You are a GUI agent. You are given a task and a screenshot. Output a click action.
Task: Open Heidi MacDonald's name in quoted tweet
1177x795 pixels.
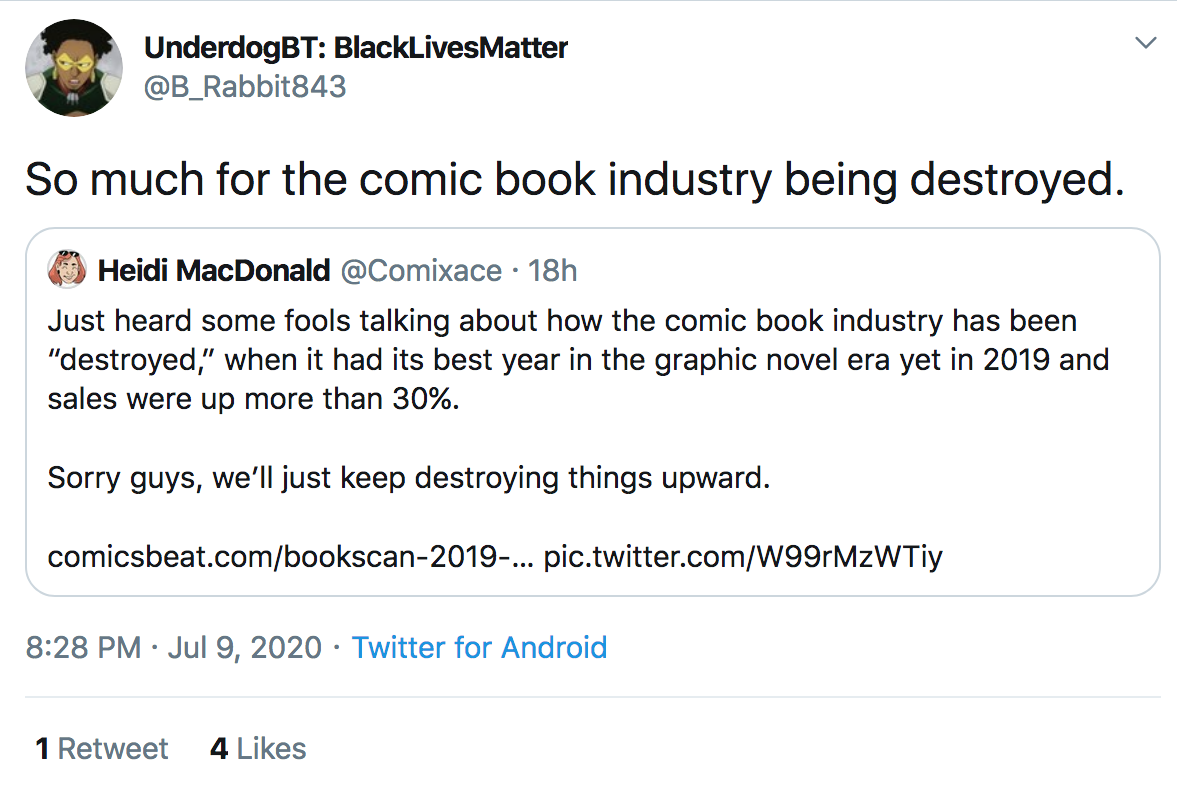214,270
